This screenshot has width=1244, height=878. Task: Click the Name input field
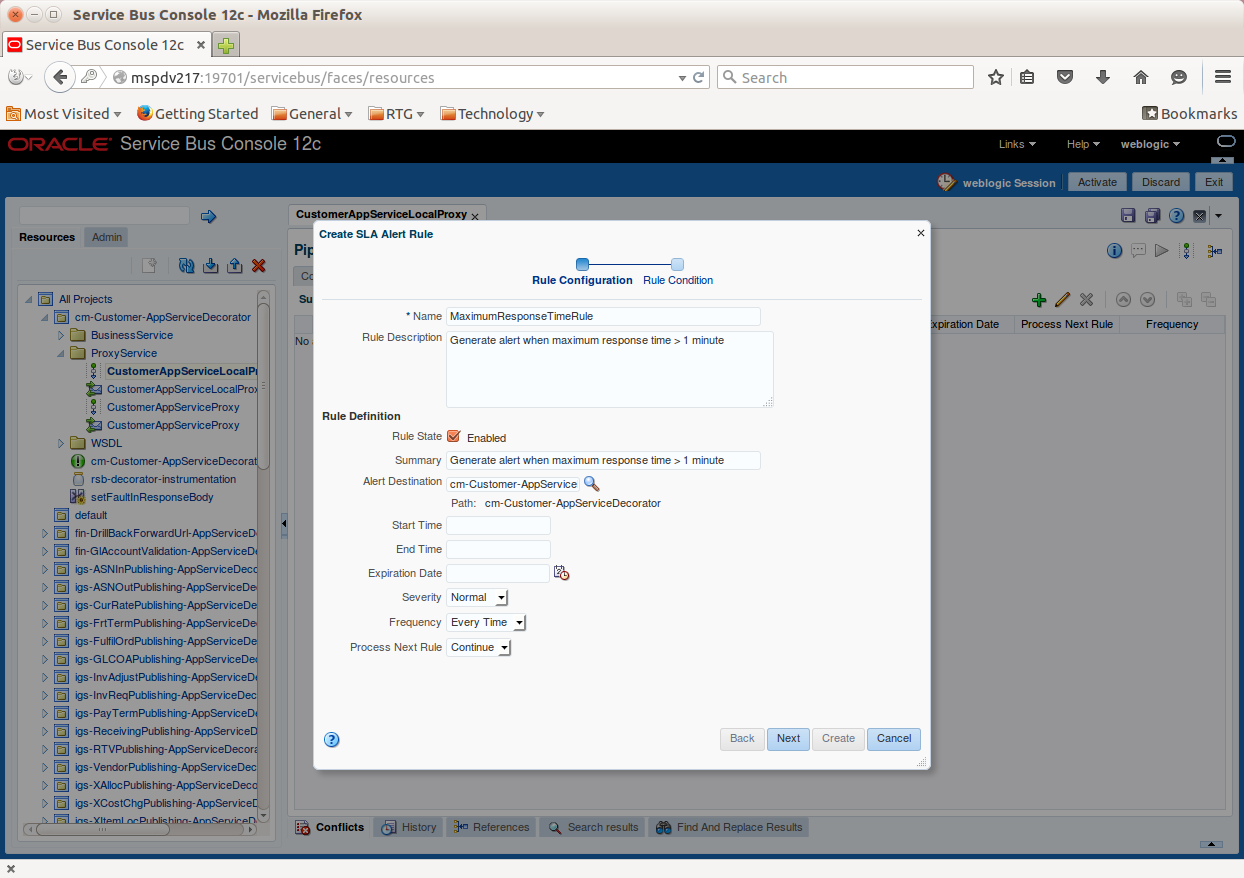pyautogui.click(x=603, y=316)
